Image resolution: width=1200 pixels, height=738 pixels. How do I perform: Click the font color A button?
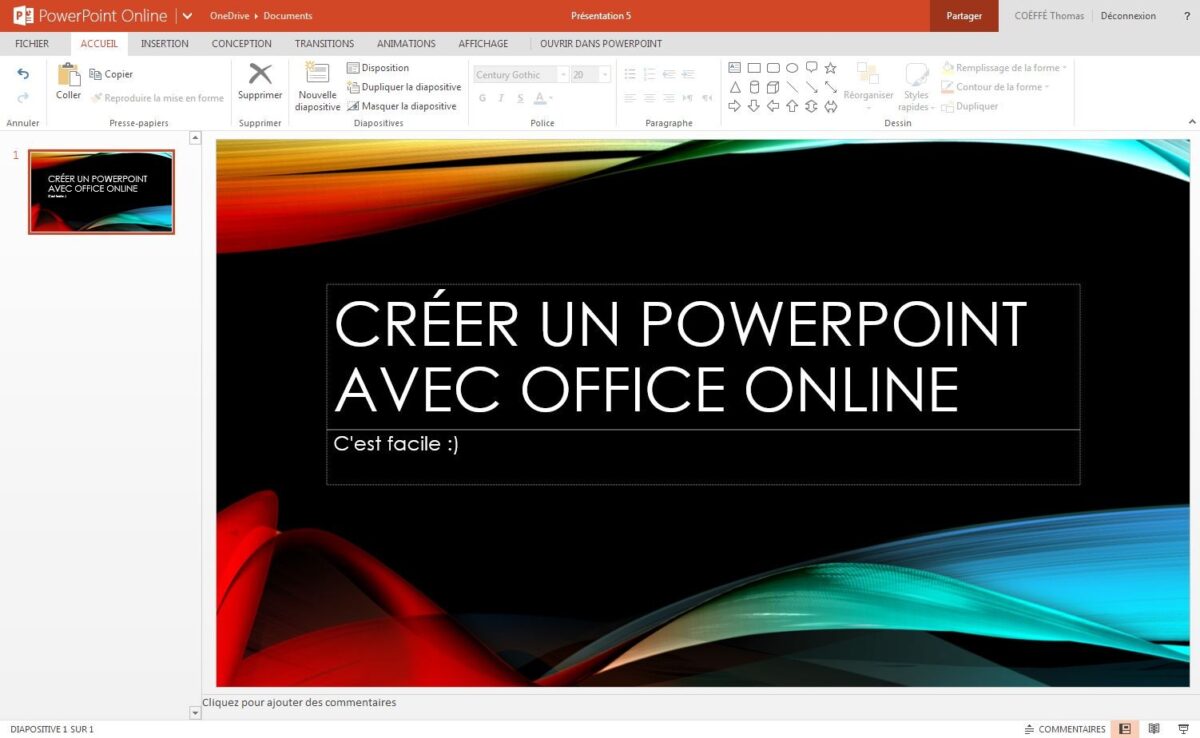541,98
